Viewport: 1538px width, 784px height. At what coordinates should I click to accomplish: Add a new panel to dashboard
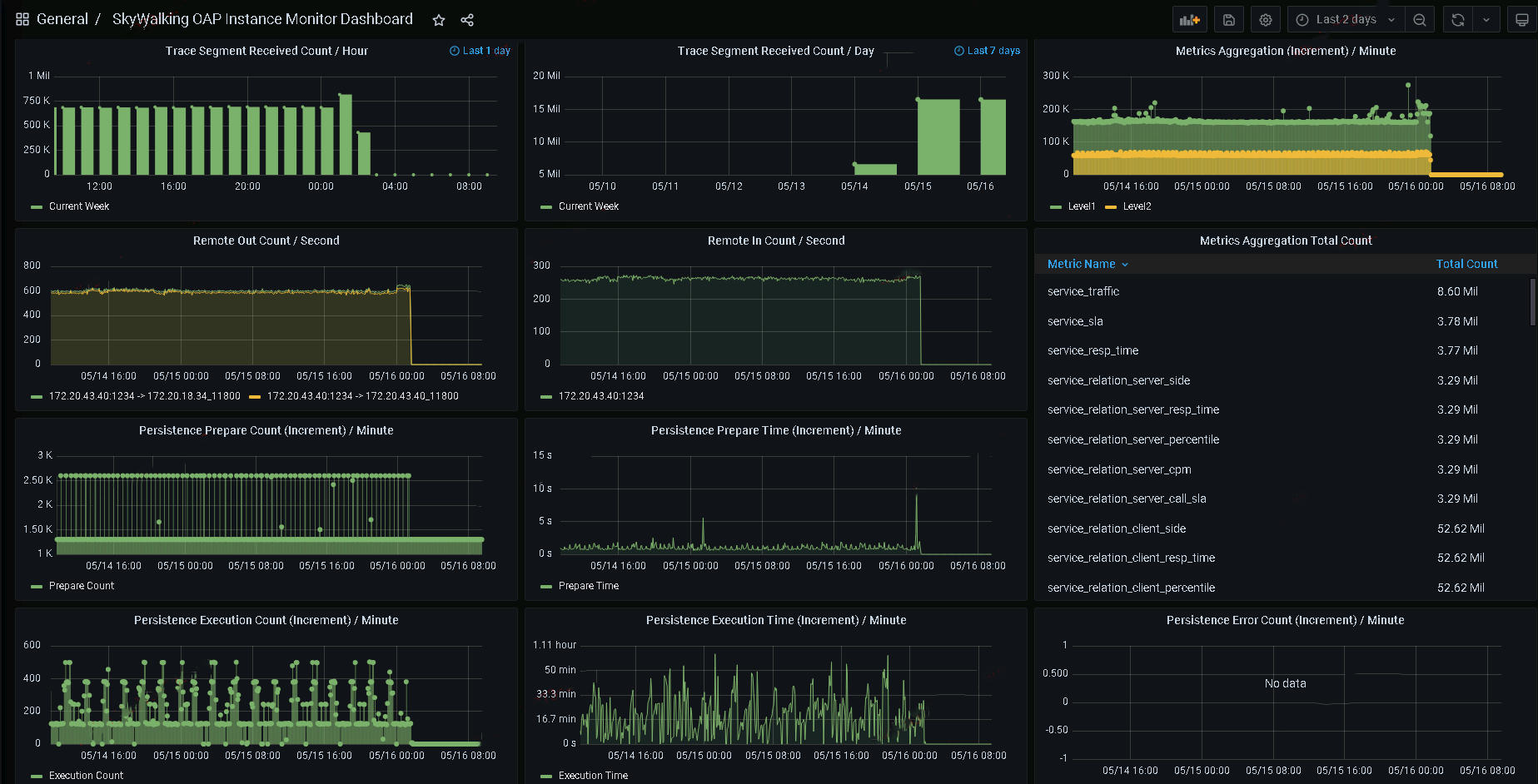click(x=1190, y=20)
